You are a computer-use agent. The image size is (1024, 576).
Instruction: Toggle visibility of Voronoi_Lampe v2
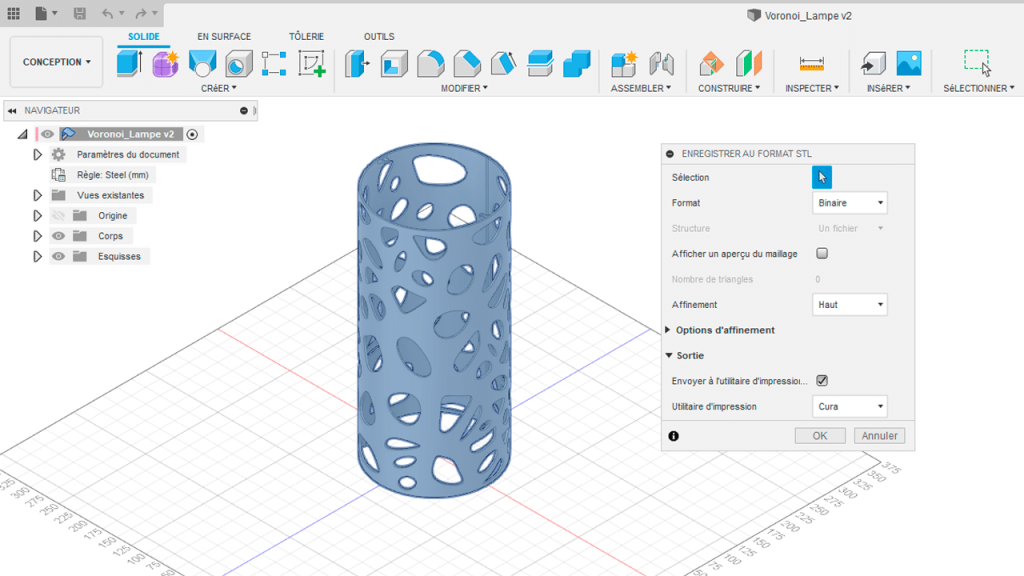48,135
